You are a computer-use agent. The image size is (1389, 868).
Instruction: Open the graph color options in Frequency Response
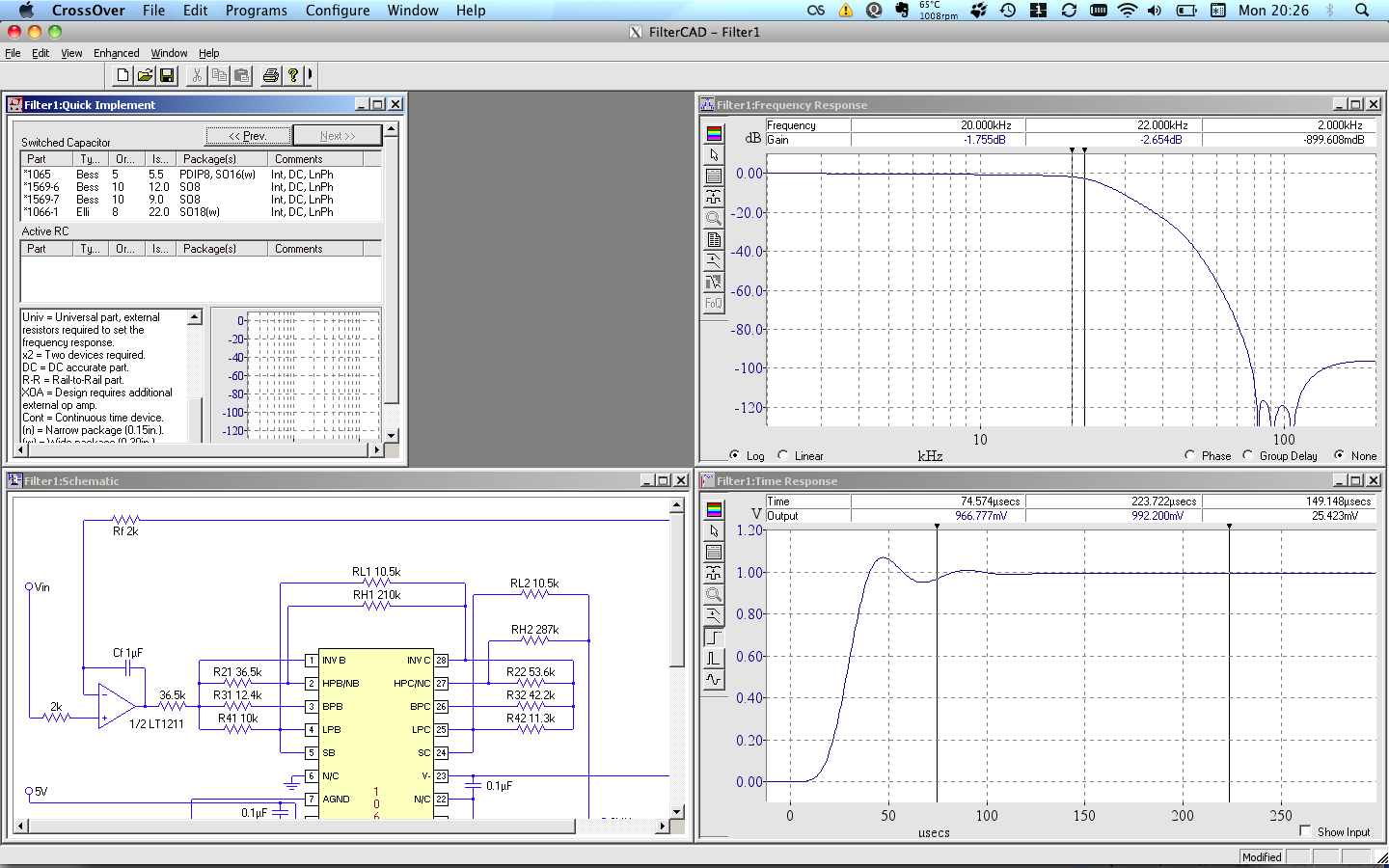(x=714, y=135)
